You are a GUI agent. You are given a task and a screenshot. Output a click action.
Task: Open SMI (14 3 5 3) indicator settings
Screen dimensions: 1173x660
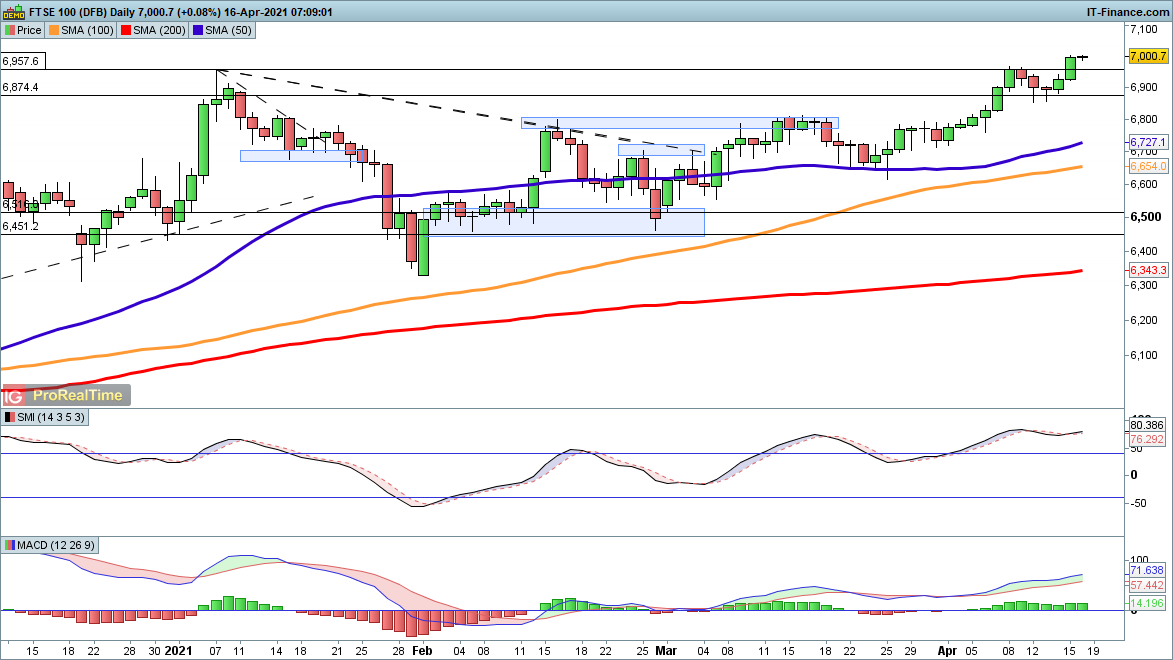coord(50,417)
